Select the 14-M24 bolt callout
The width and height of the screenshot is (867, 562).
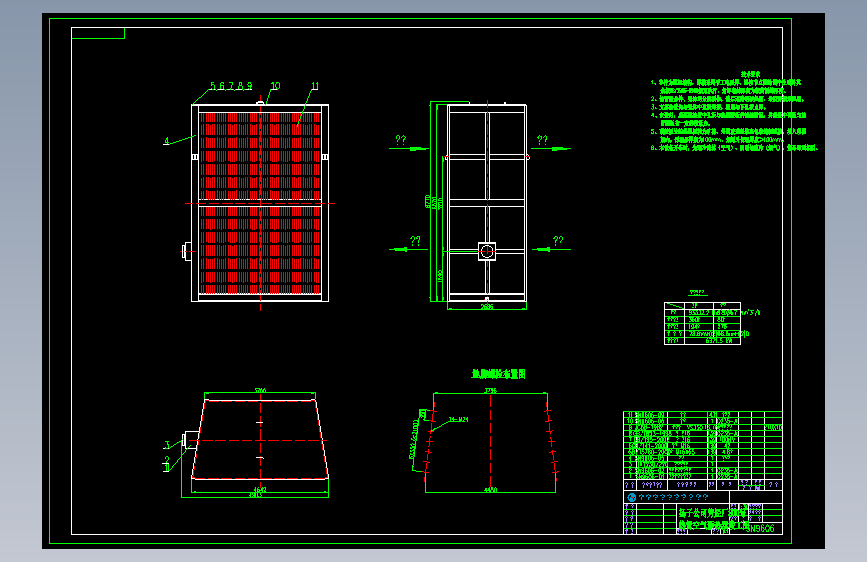click(458, 419)
